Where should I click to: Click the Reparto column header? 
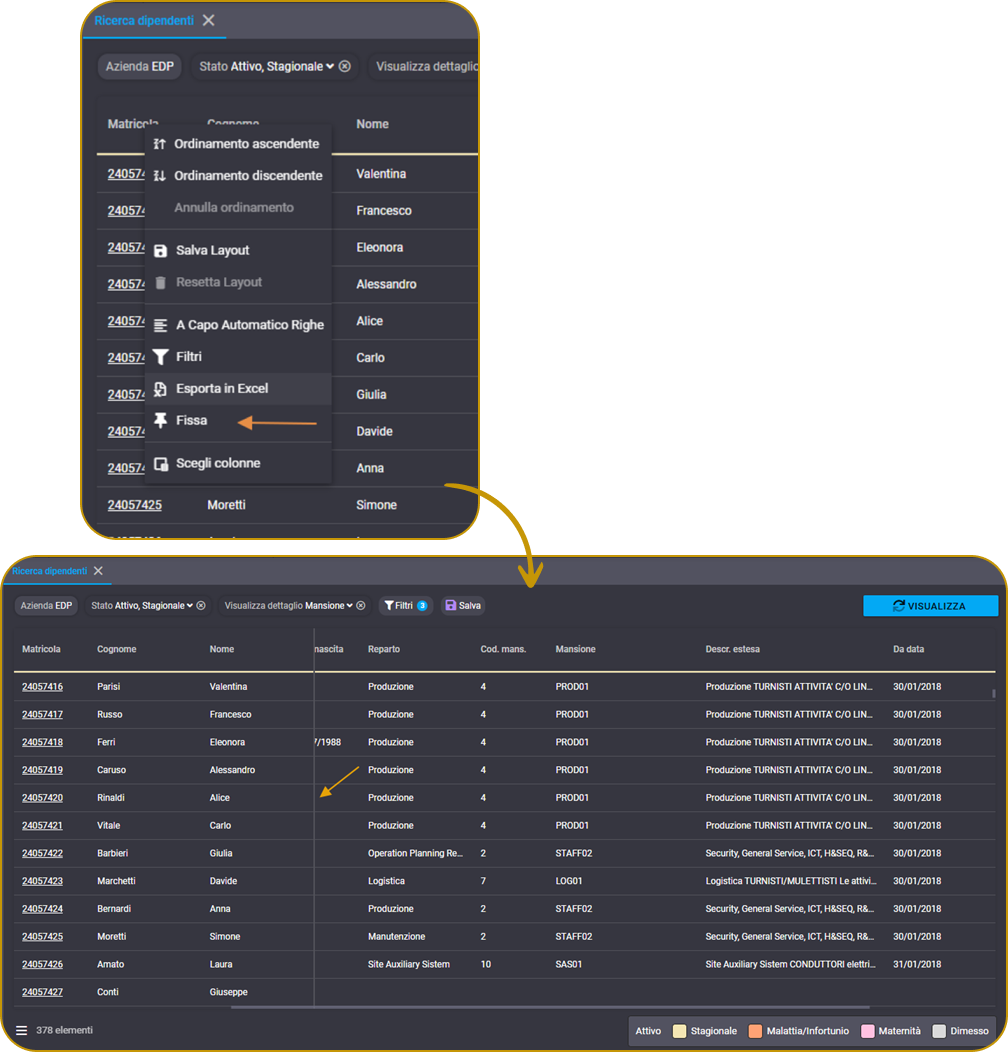[x=384, y=649]
